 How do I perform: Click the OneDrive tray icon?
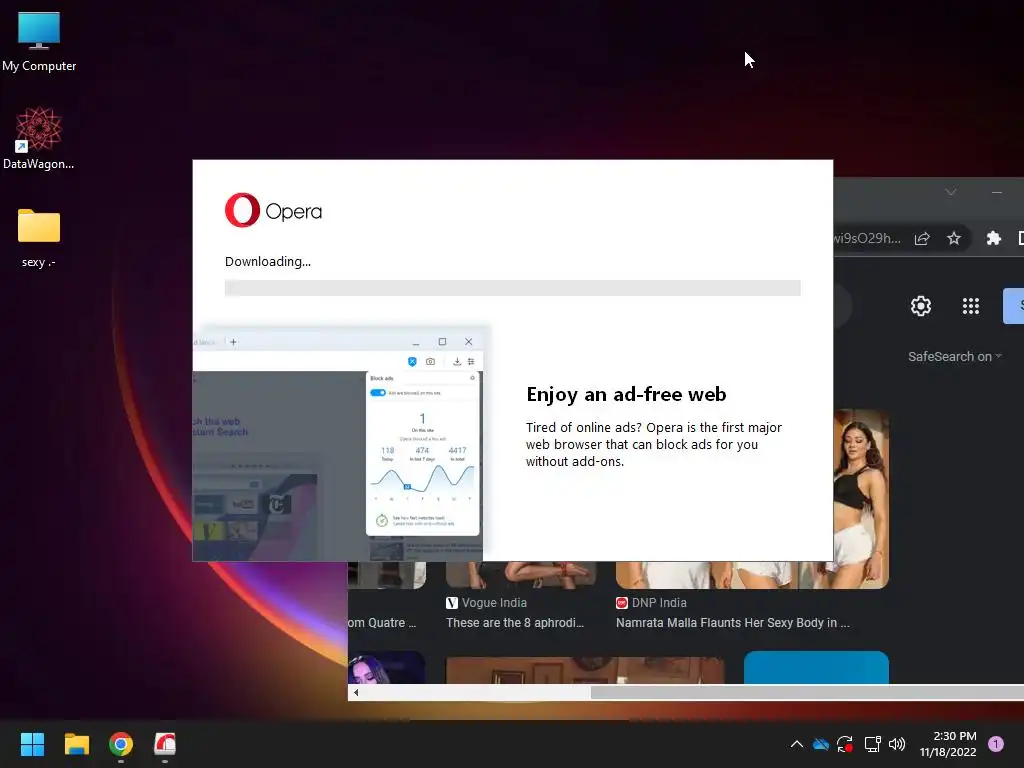(821, 744)
